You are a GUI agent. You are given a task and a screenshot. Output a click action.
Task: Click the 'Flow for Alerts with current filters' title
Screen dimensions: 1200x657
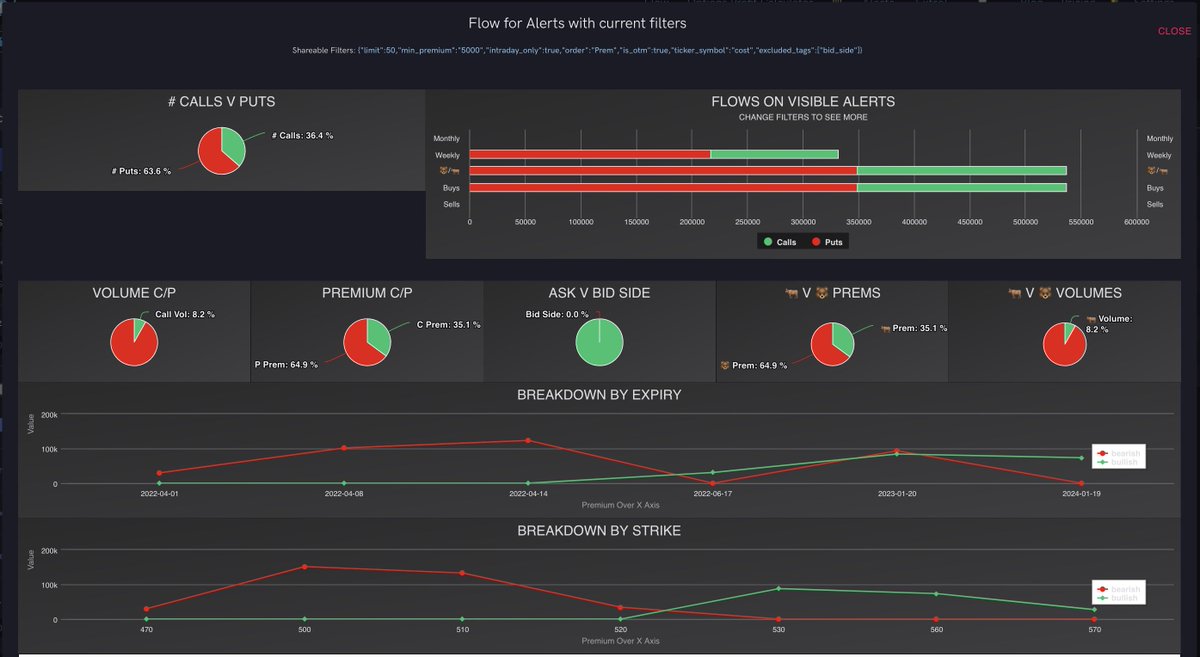tap(578, 23)
